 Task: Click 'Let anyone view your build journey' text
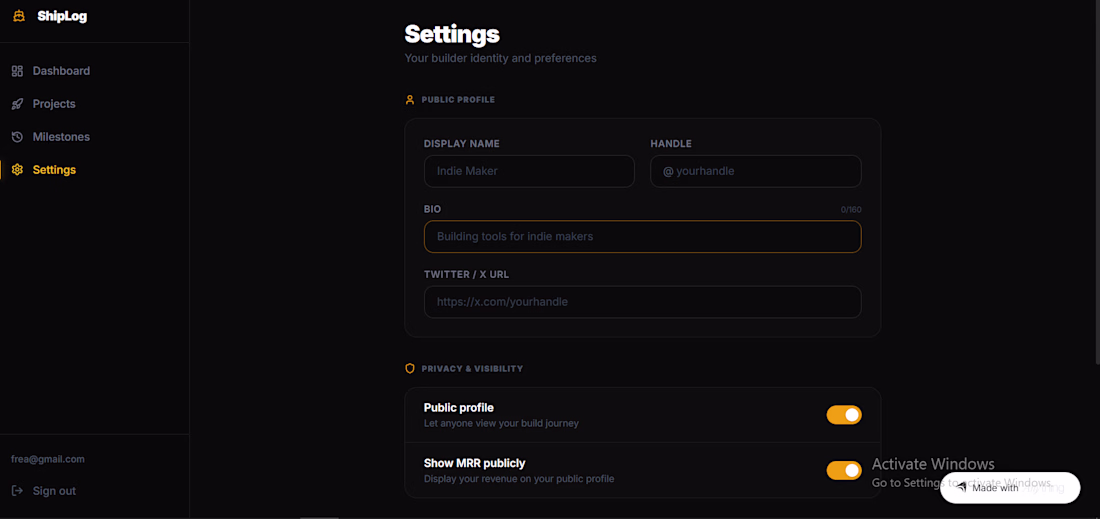pos(502,424)
